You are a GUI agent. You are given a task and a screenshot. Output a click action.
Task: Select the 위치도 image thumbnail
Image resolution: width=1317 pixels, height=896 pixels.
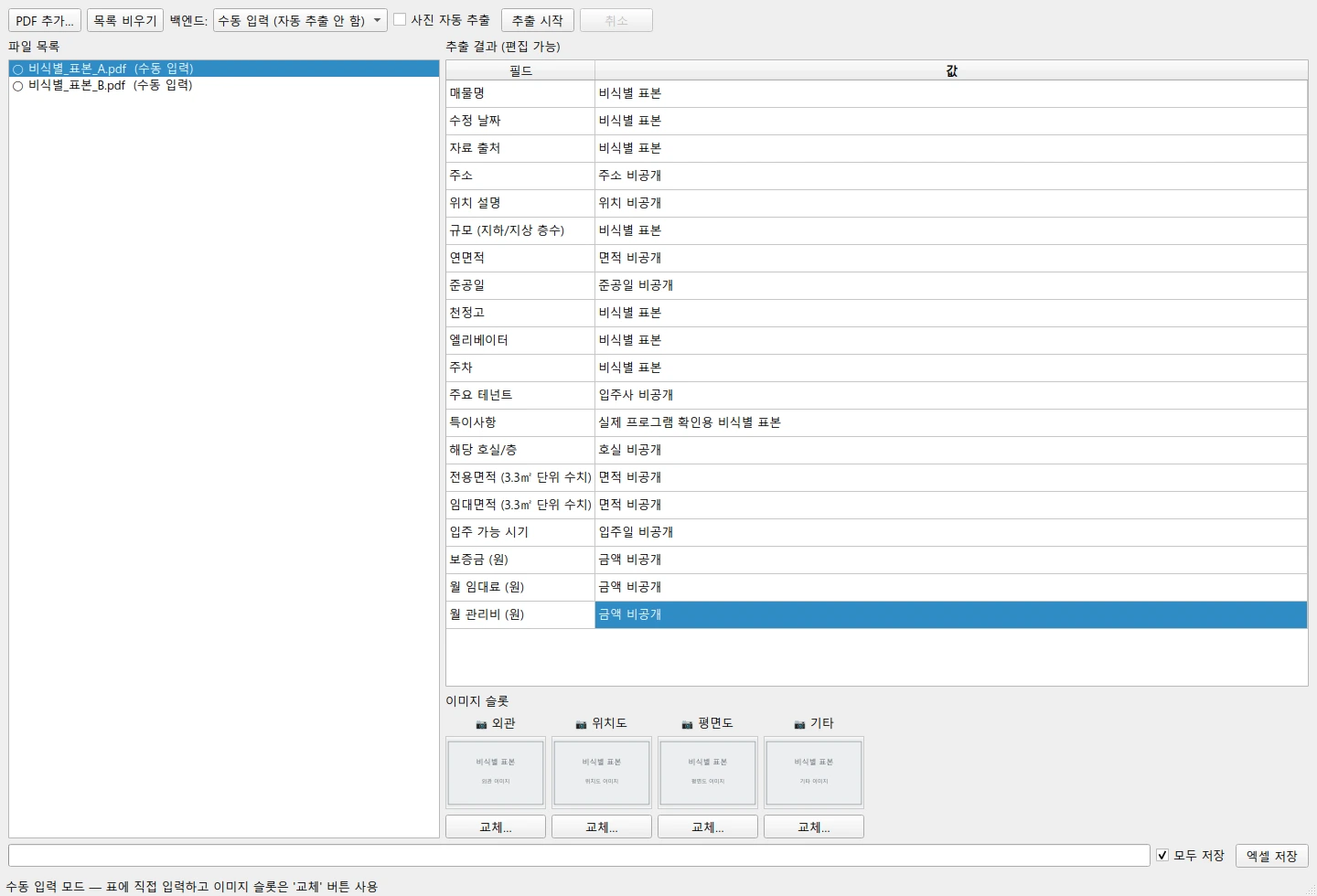click(x=602, y=773)
